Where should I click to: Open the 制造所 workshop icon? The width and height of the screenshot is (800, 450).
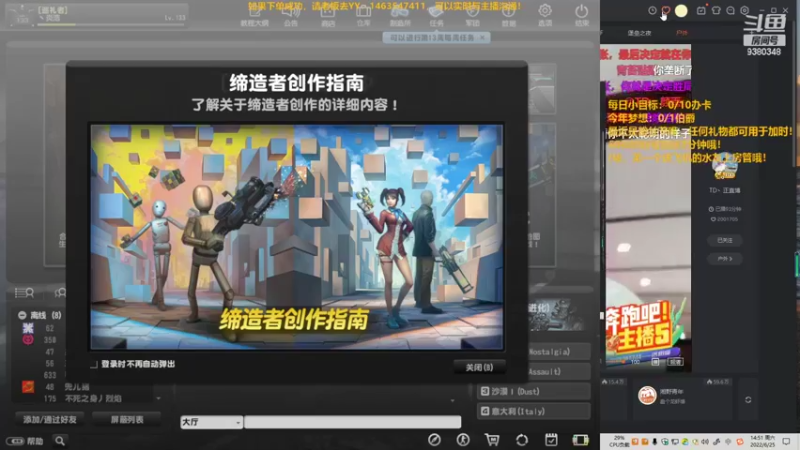point(400,16)
